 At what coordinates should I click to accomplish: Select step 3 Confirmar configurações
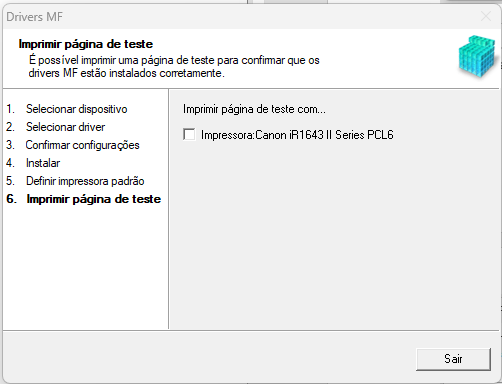[x=82, y=145]
